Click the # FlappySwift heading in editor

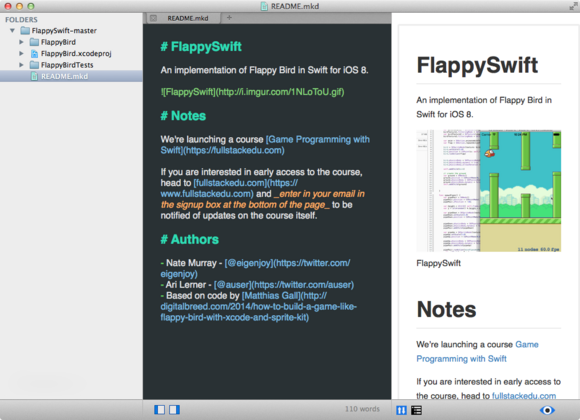(201, 47)
